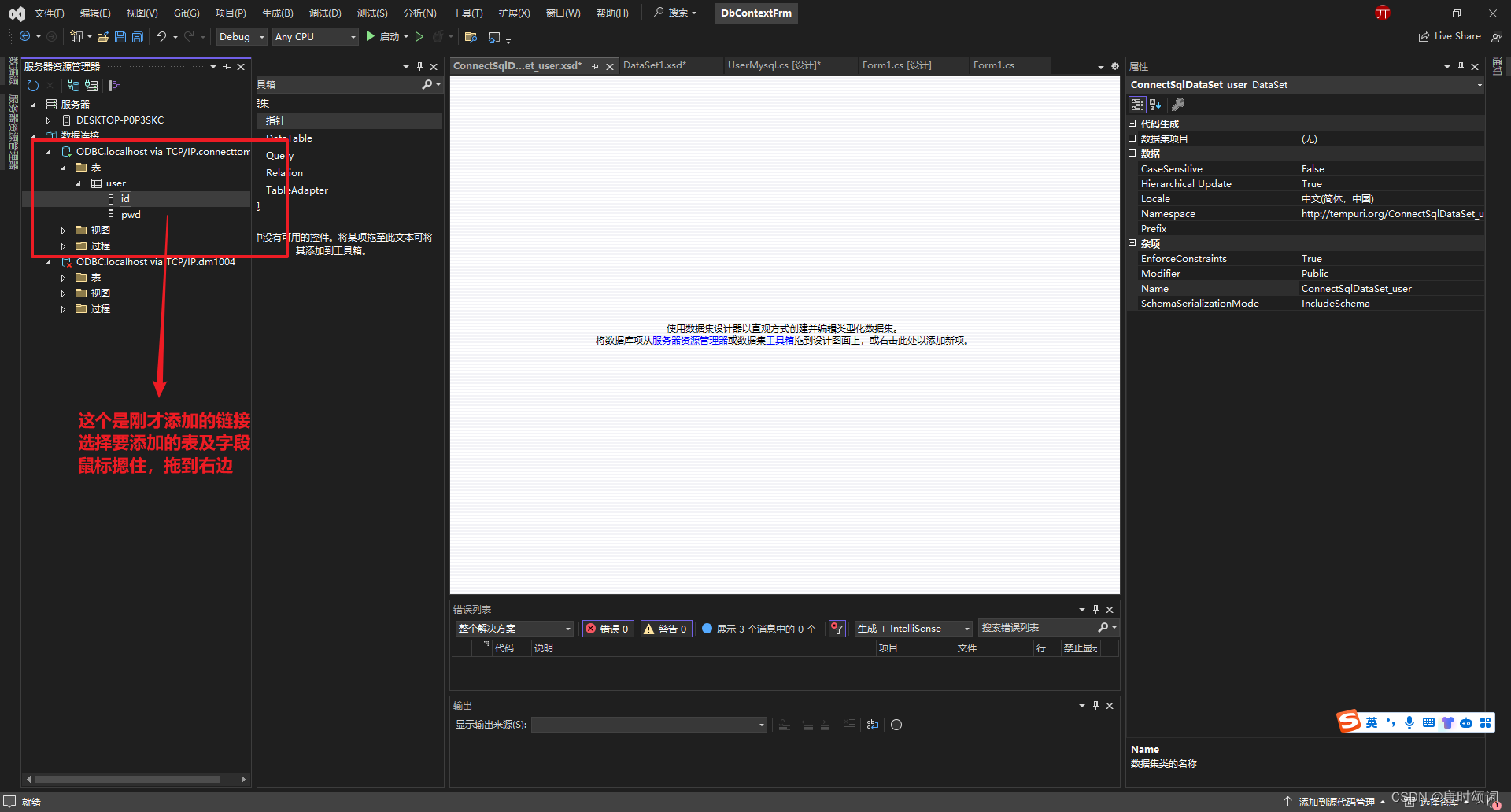This screenshot has height=812, width=1511.
Task: Switch Properties panel to alphabetical sorting
Action: (1154, 103)
